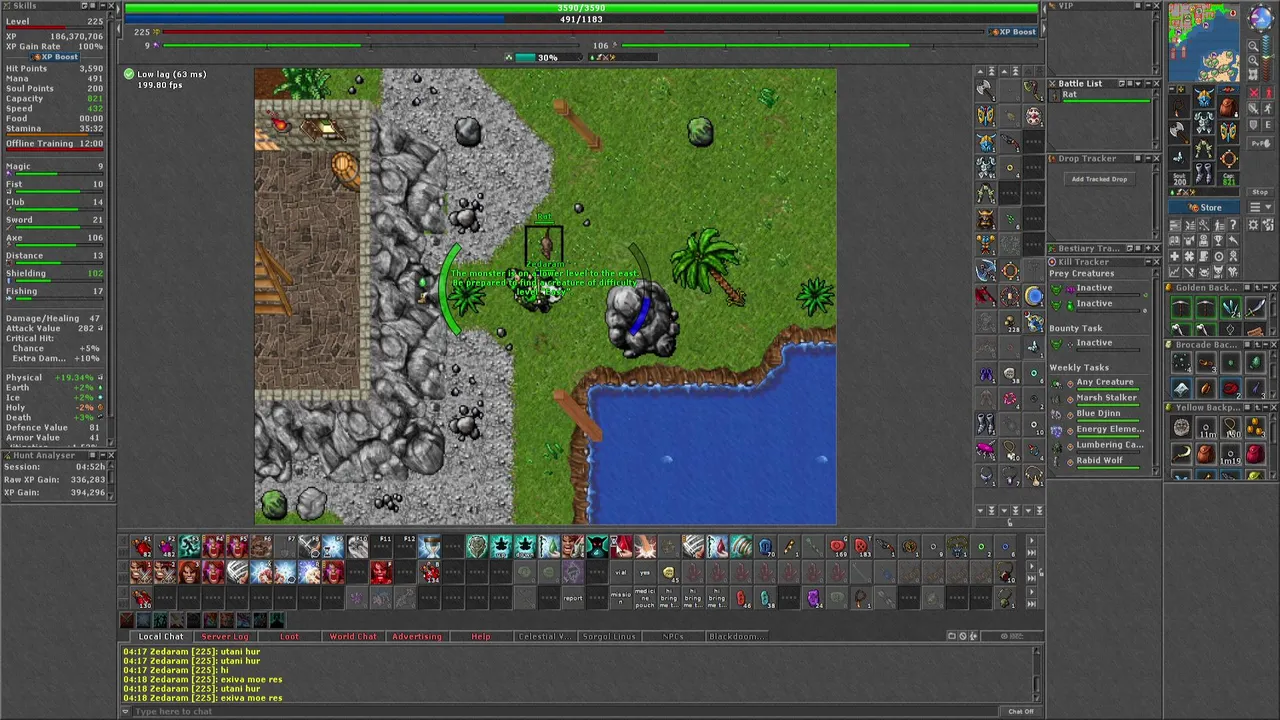Click the chart analytics icon in sidebar
This screenshot has width=1280, height=720.
coord(1174,272)
